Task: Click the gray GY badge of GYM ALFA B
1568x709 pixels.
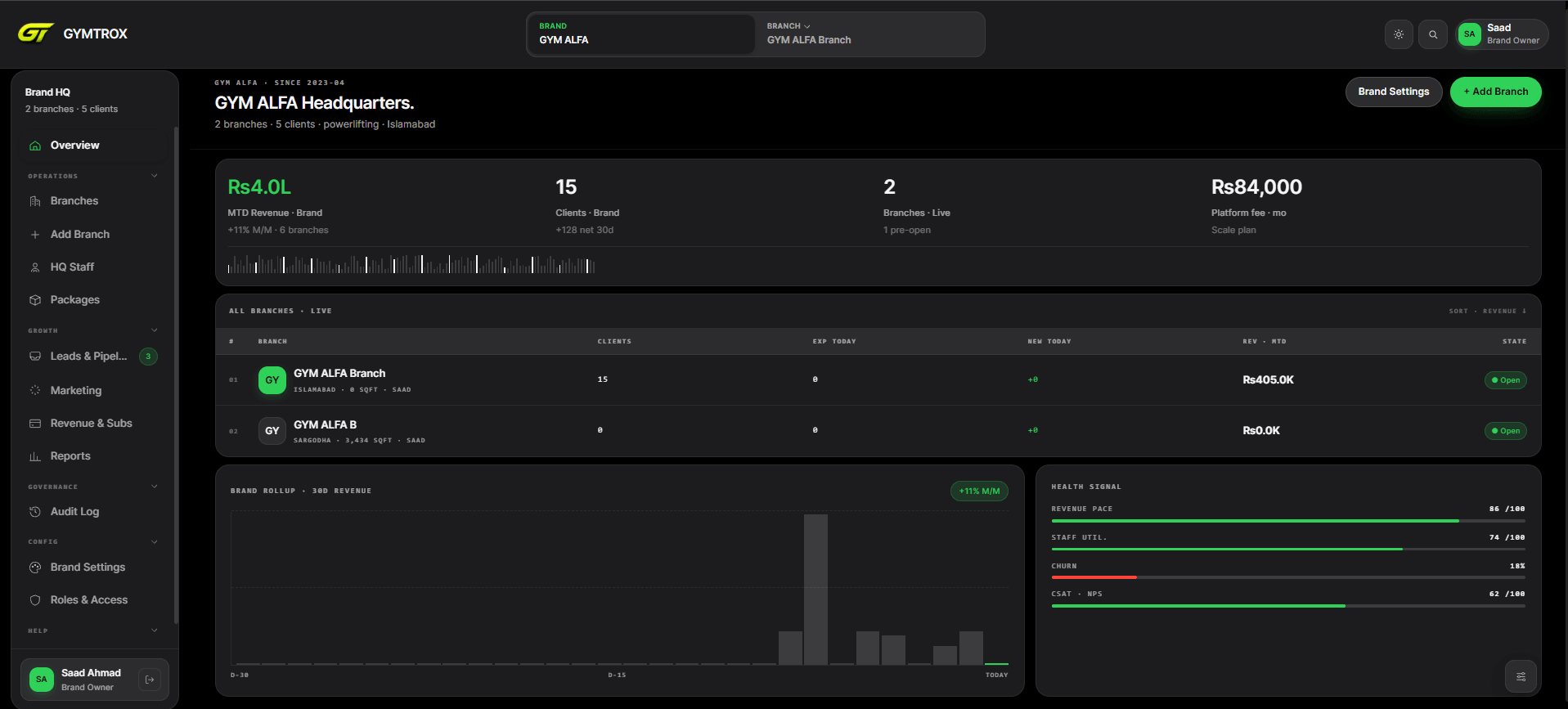Action: click(x=272, y=431)
